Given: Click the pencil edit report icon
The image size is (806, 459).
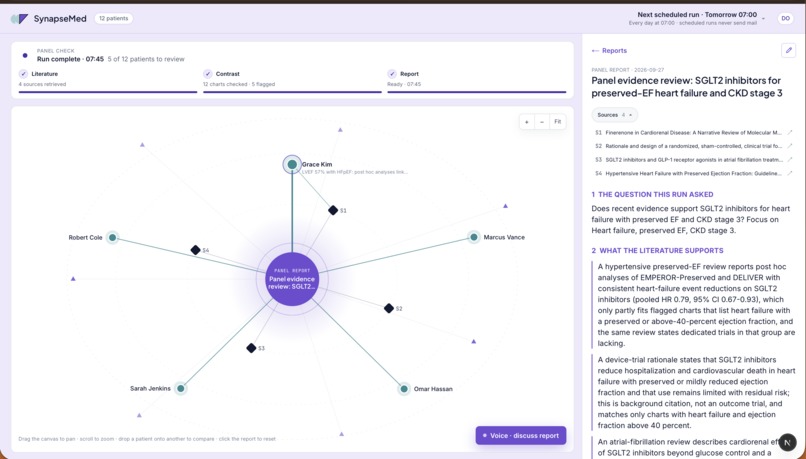Looking at the screenshot, I should pyautogui.click(x=788, y=50).
